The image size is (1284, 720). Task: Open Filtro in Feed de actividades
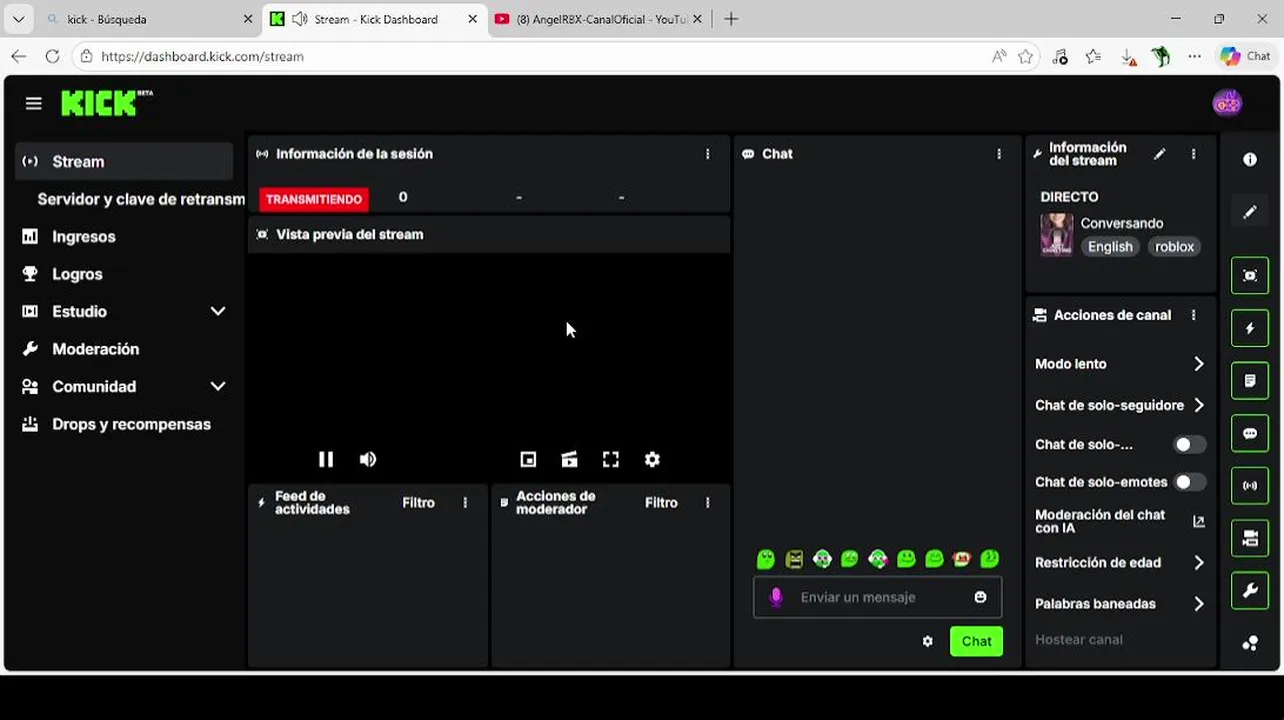(418, 503)
